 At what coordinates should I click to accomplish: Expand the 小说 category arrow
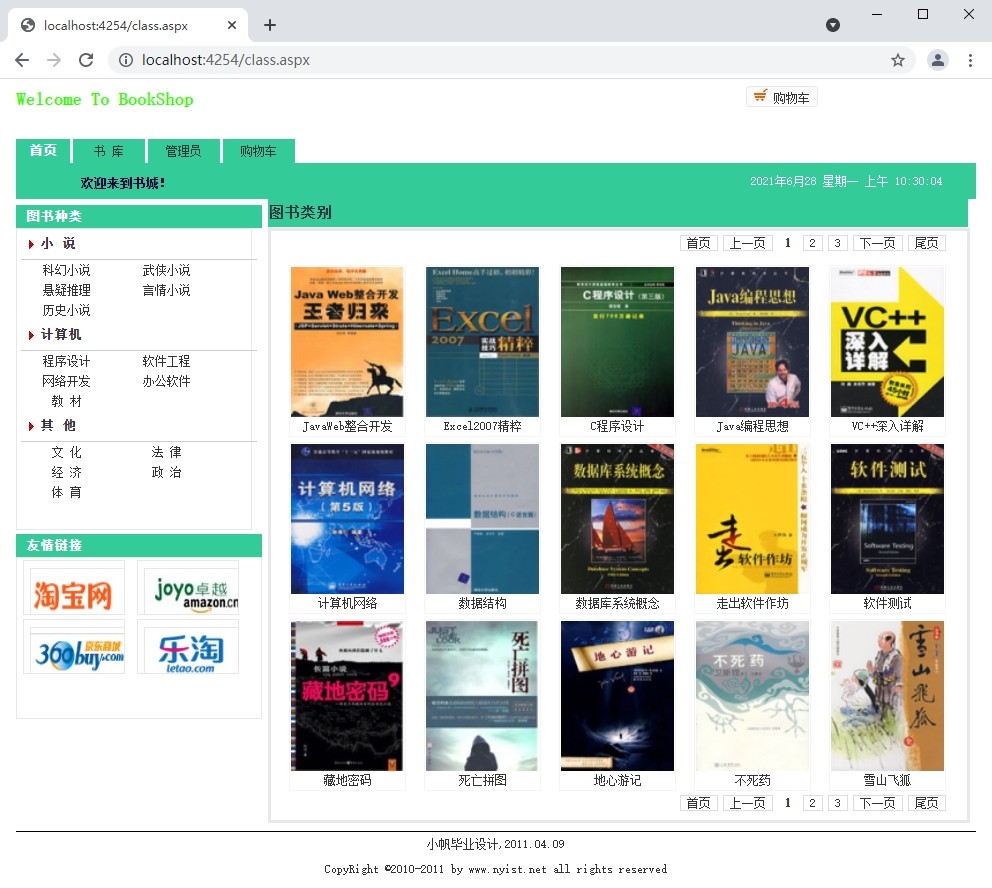30,244
